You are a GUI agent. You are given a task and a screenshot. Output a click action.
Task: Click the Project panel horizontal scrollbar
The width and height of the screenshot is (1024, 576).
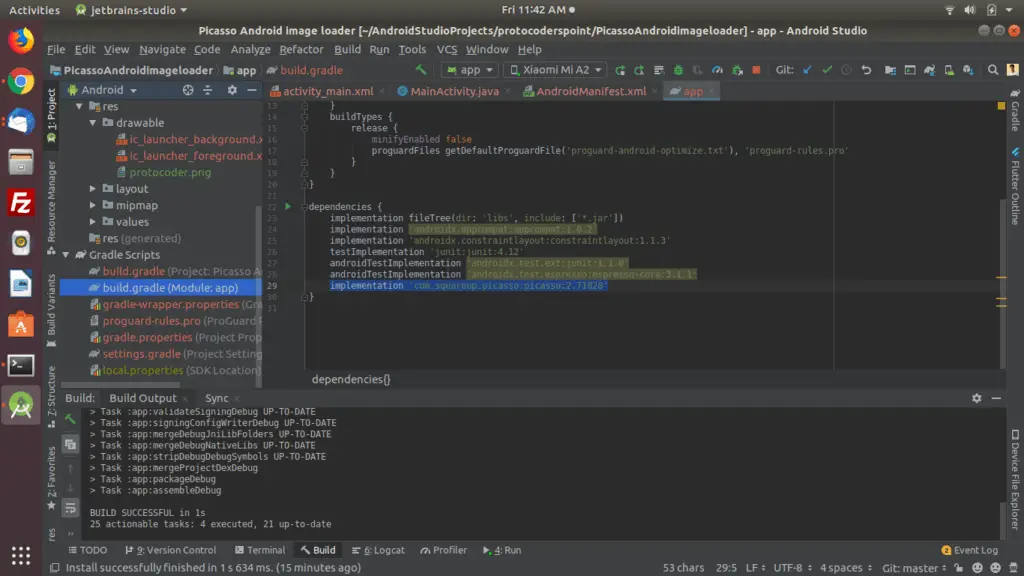coord(121,384)
